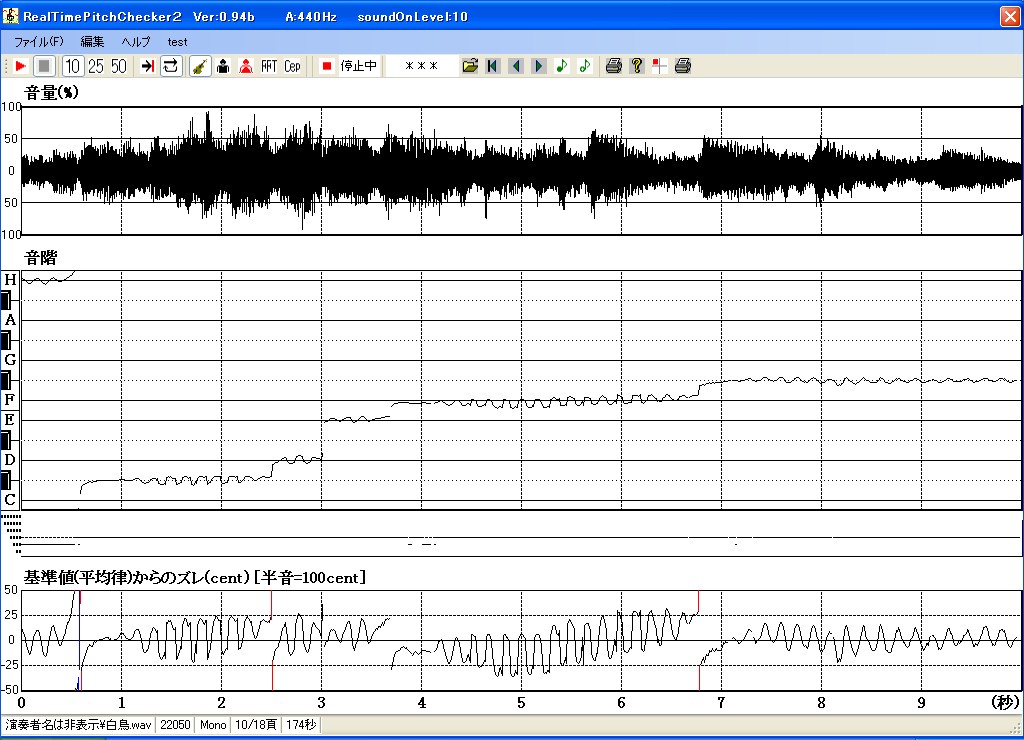The height and width of the screenshot is (740, 1024).
Task: Click the red record square icon
Action: pos(327,66)
